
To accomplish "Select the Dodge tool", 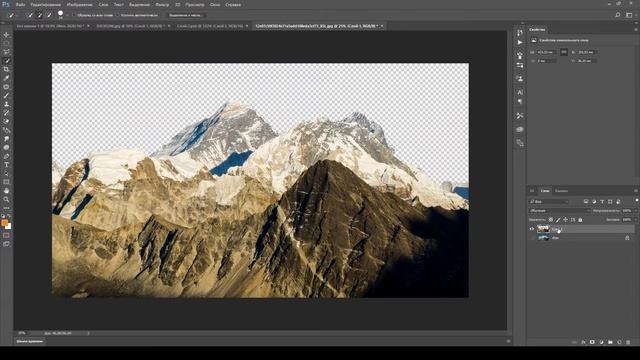I will click(x=6, y=147).
